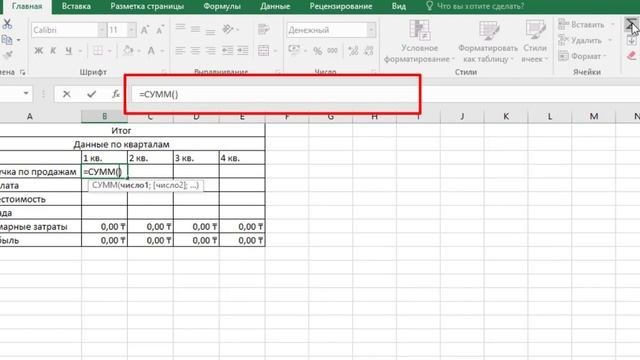Screen dimensions: 640x360
Task: Open the Главная ribbon tab
Action: pos(27,6)
